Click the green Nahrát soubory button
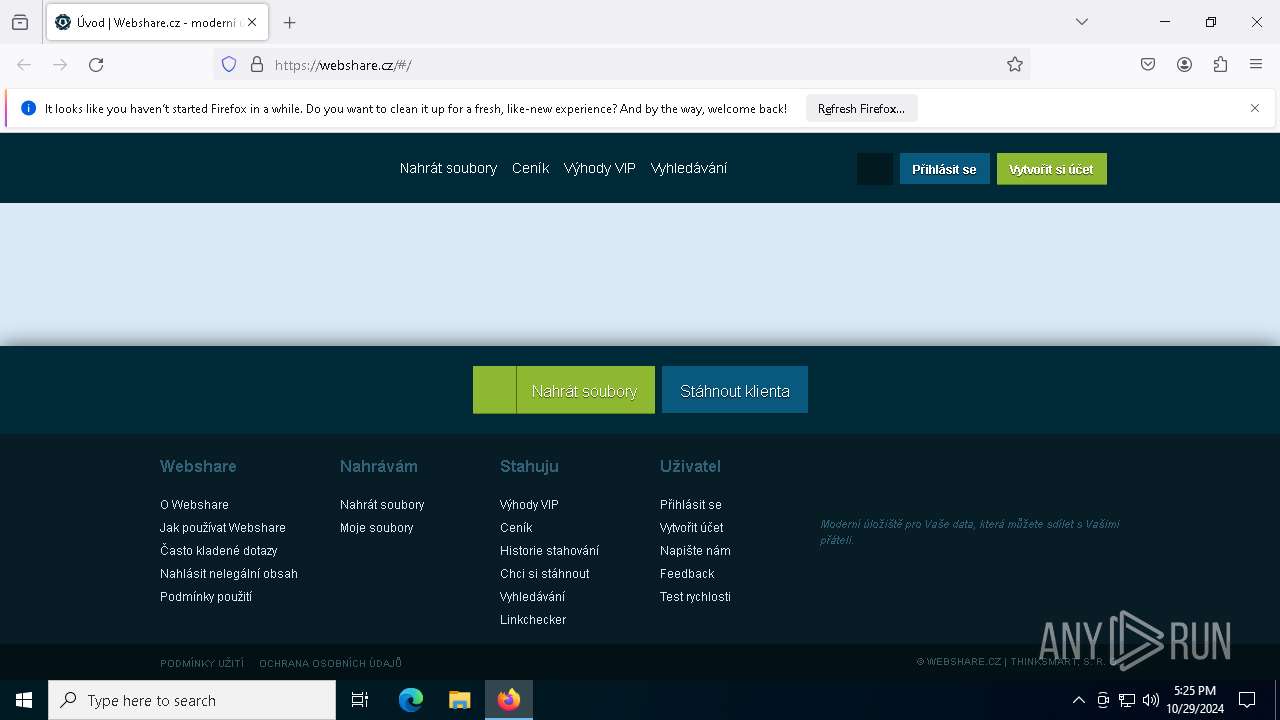 click(564, 390)
